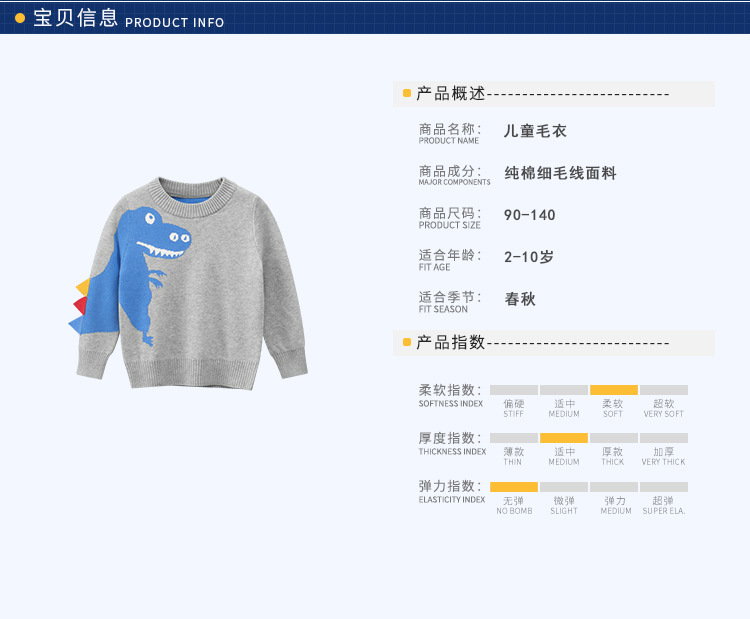
Task: Select the highlighted NO BOMB elasticity bar
Action: [514, 487]
